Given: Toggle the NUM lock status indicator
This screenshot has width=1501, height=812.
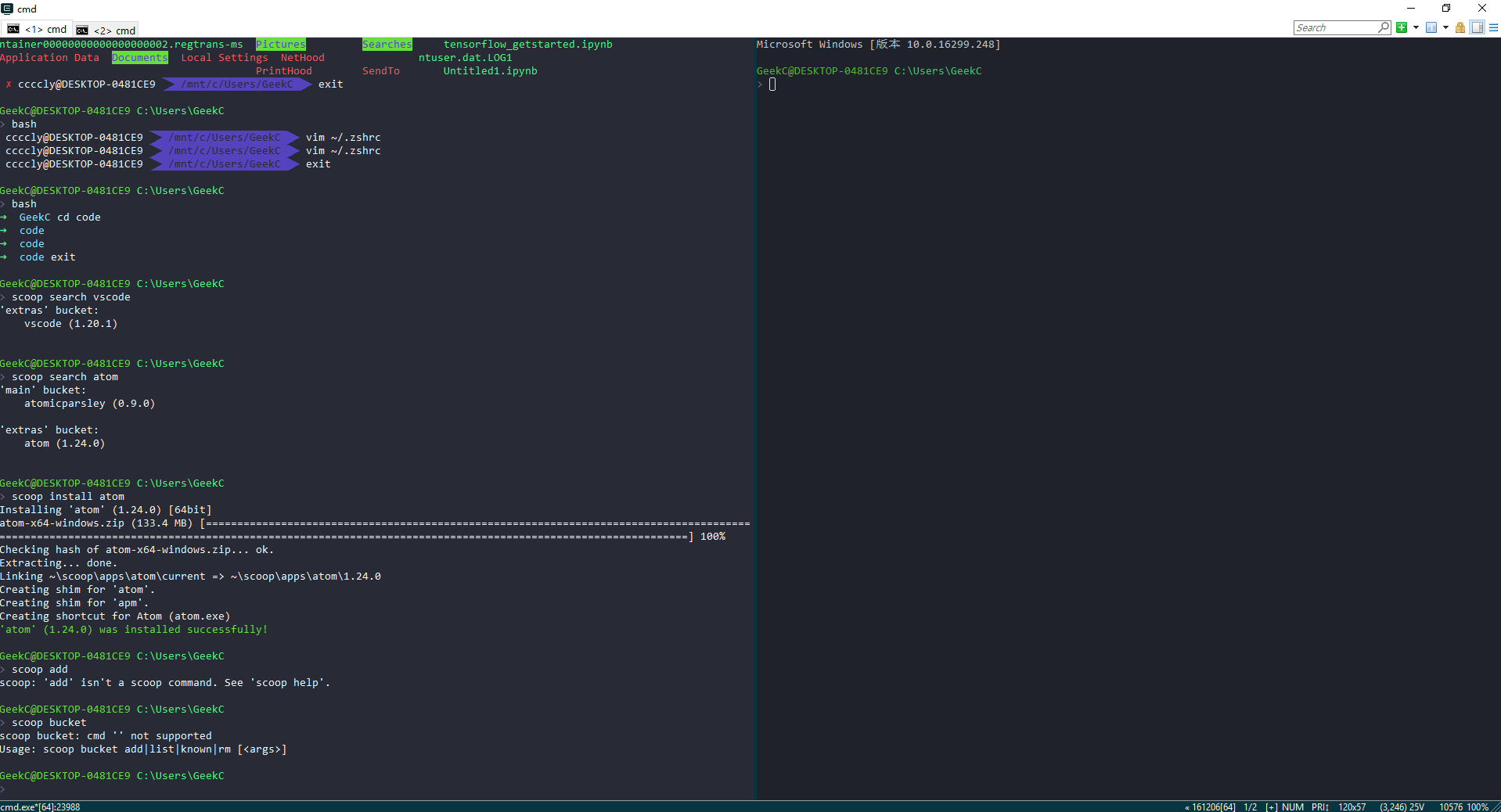Looking at the screenshot, I should click(x=1293, y=807).
